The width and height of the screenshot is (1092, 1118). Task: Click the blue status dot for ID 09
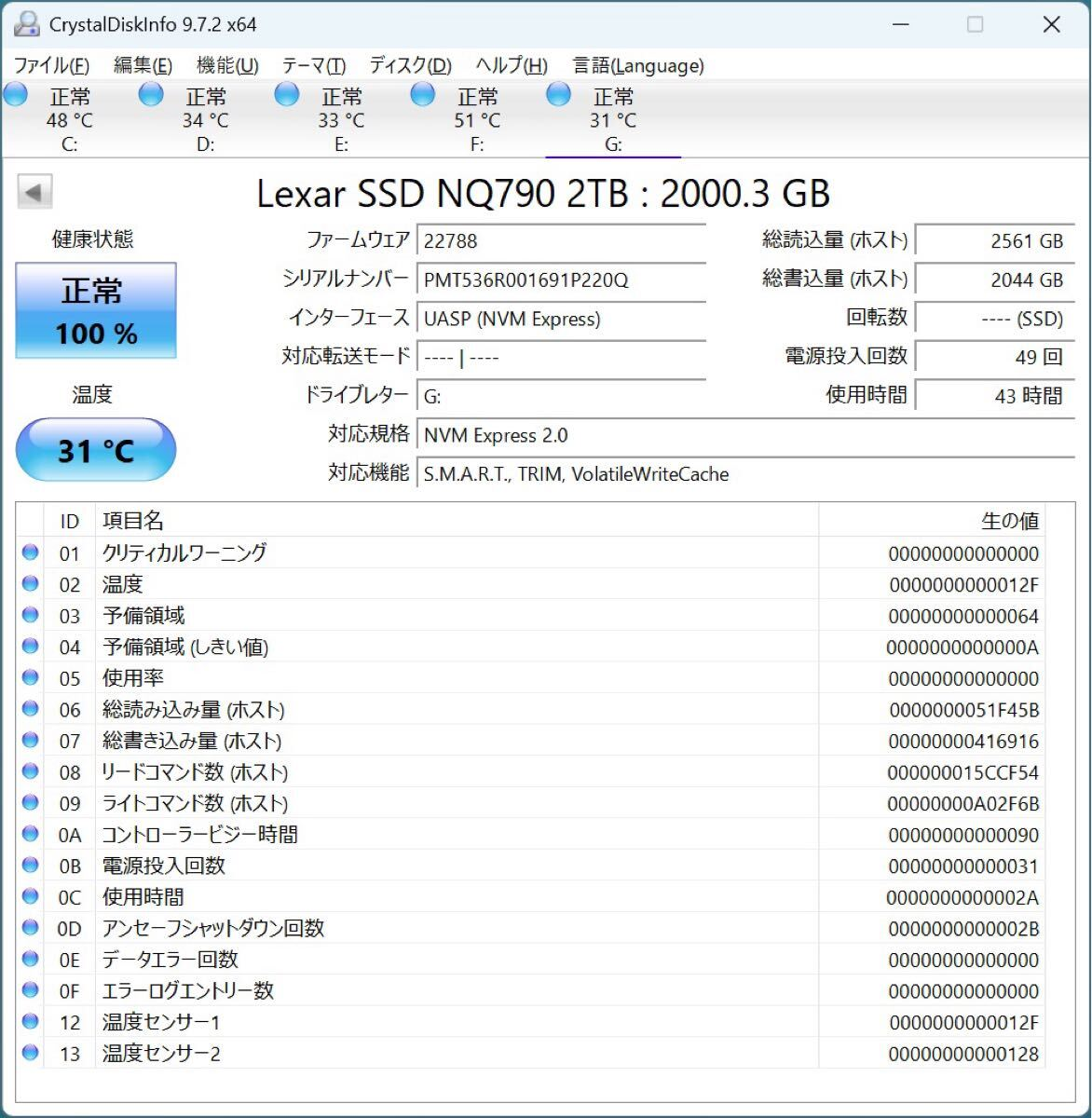[x=31, y=802]
